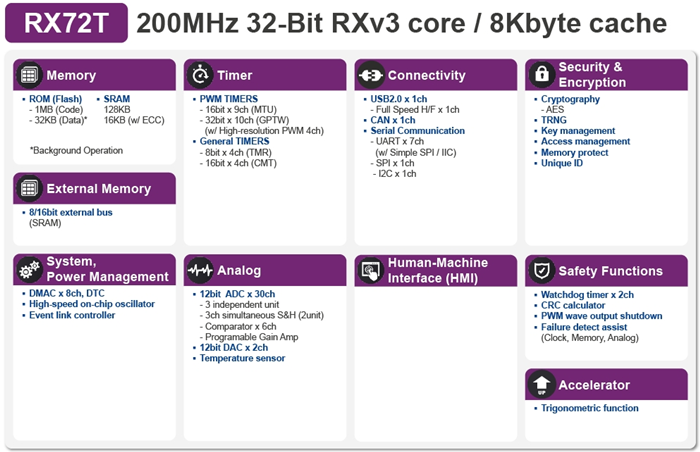
Task: Click the *Background Operation note
Action: [x=76, y=151]
